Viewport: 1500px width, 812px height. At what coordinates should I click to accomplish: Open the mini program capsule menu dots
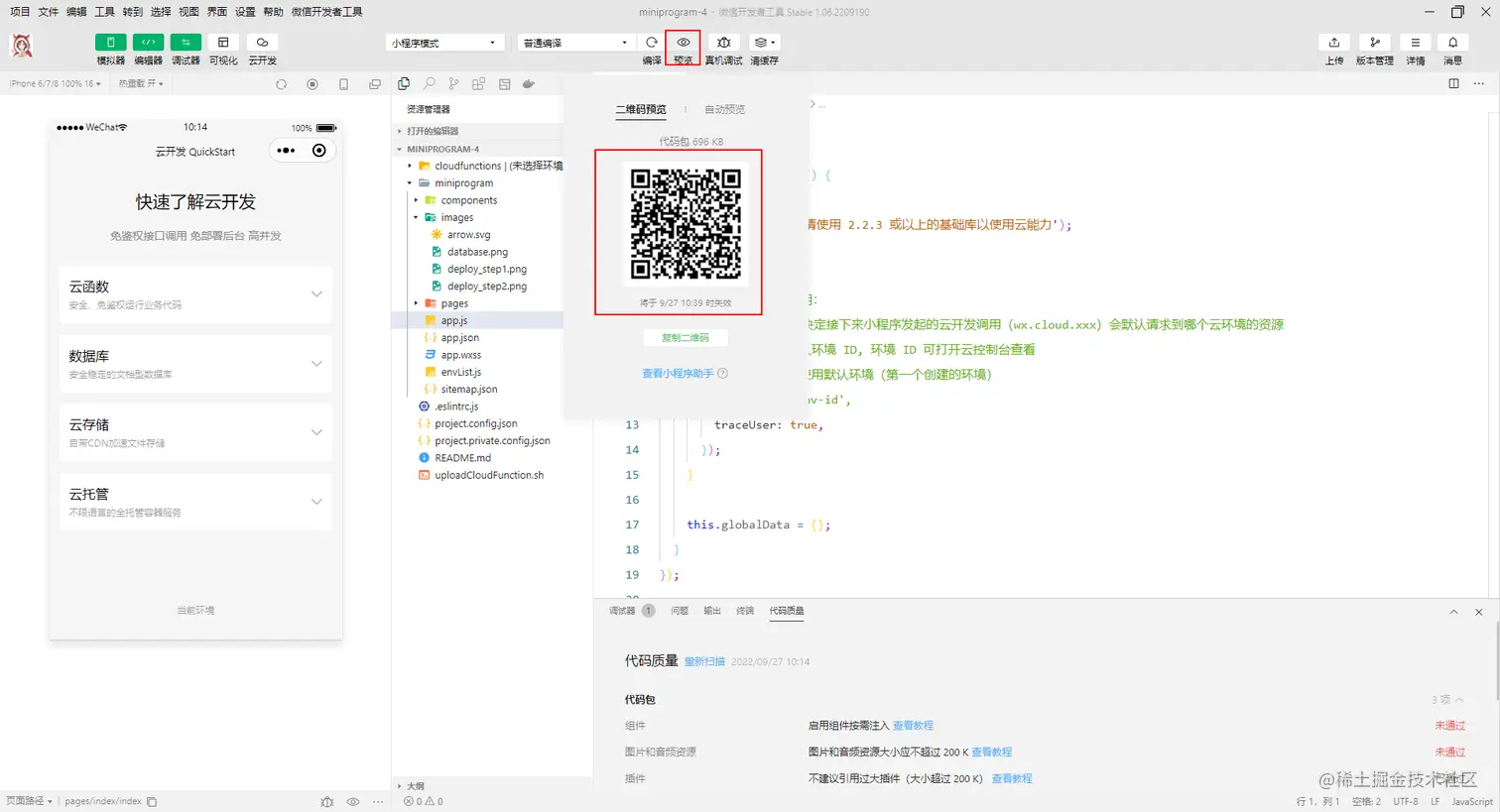pyautogui.click(x=286, y=151)
